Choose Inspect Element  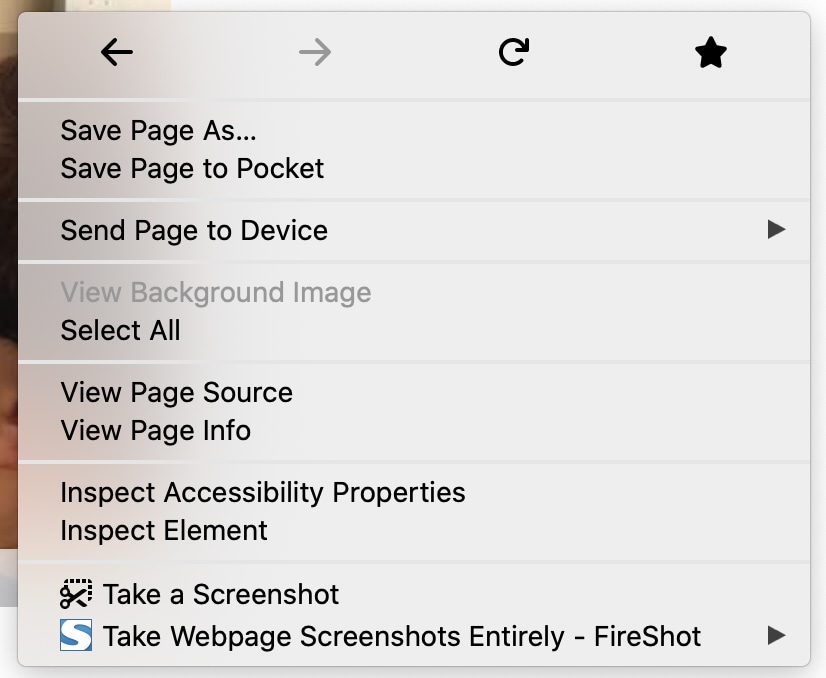pyautogui.click(x=164, y=531)
